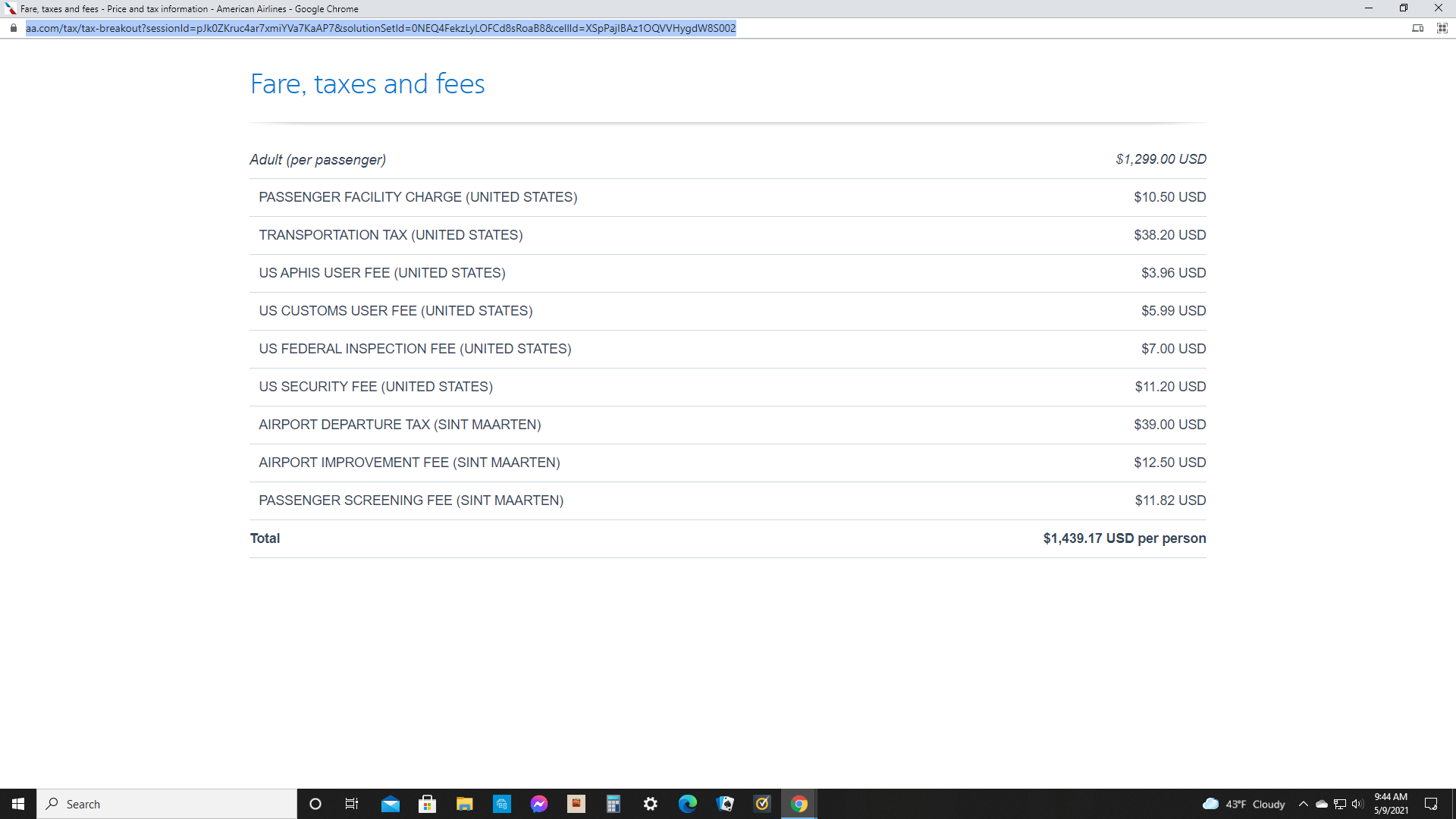The height and width of the screenshot is (819, 1456).
Task: Click the $7.00 USD amount
Action: [x=1173, y=349]
